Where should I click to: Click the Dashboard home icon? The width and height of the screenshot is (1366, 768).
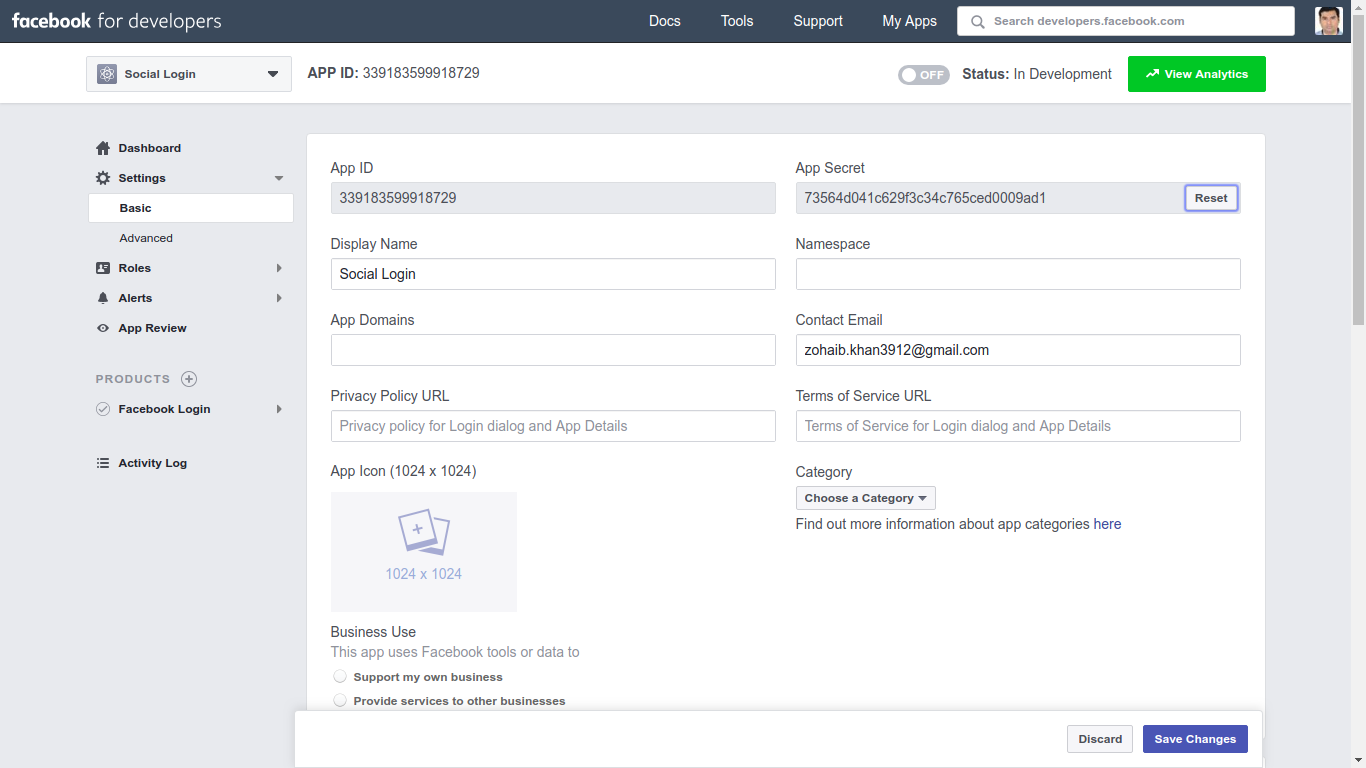coord(103,148)
